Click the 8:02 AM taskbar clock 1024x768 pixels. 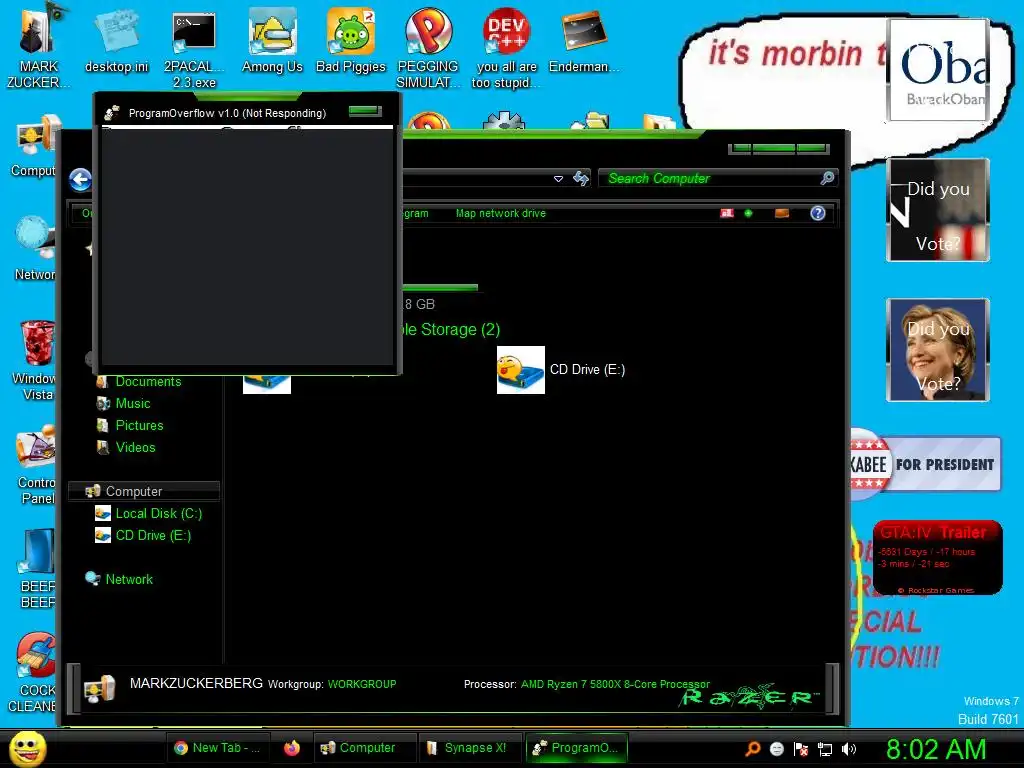[935, 749]
